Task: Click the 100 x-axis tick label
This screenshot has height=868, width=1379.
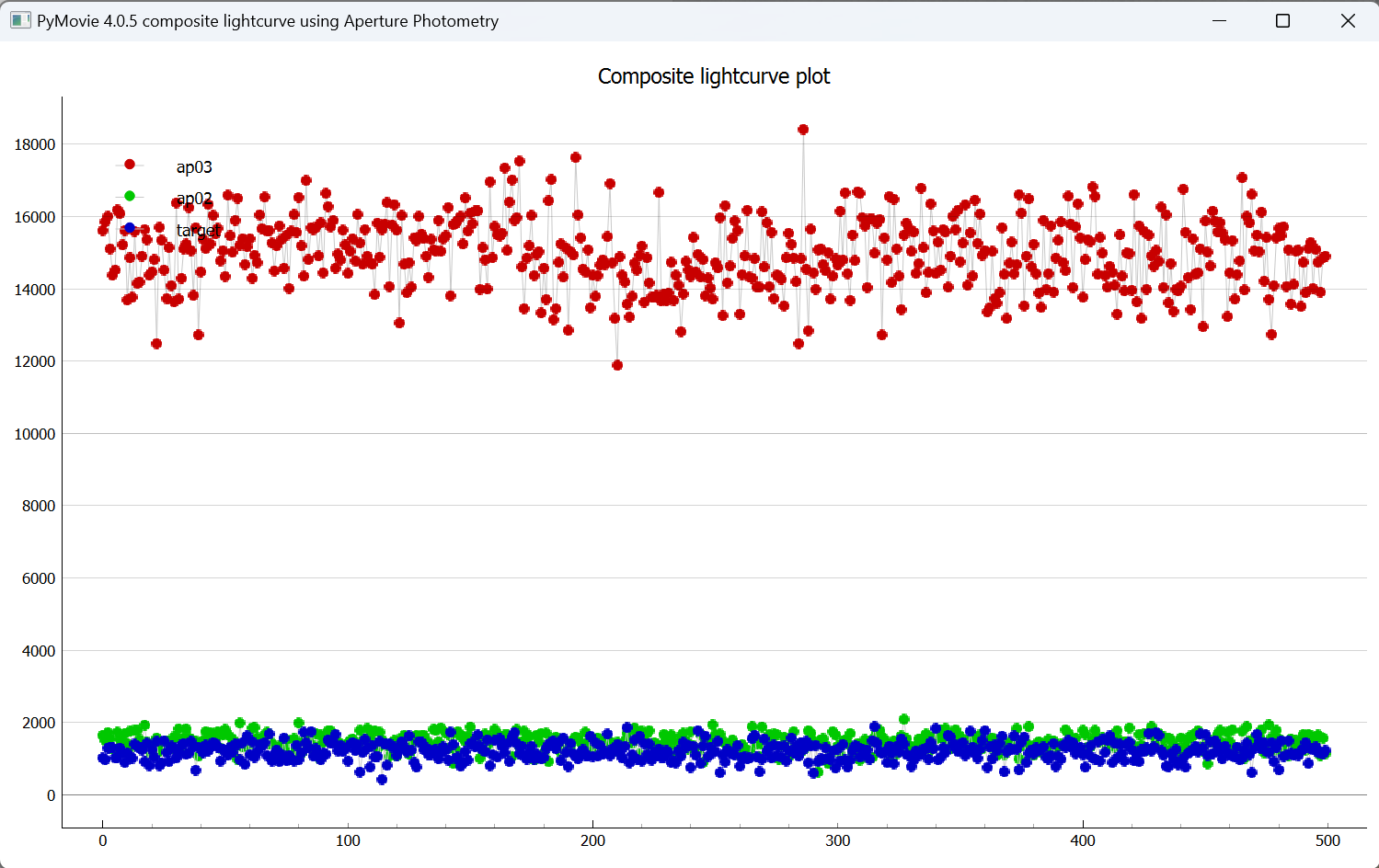Action: (x=348, y=840)
